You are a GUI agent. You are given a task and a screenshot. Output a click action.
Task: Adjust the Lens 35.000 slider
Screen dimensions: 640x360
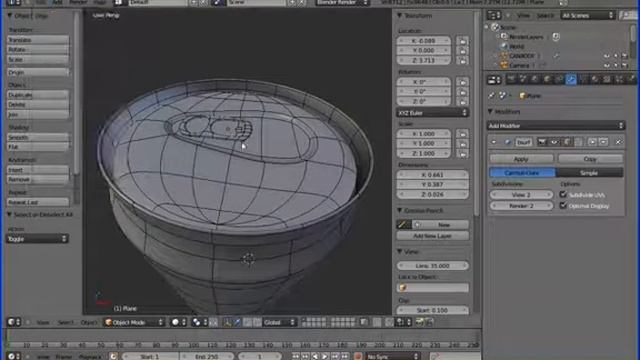tap(432, 266)
